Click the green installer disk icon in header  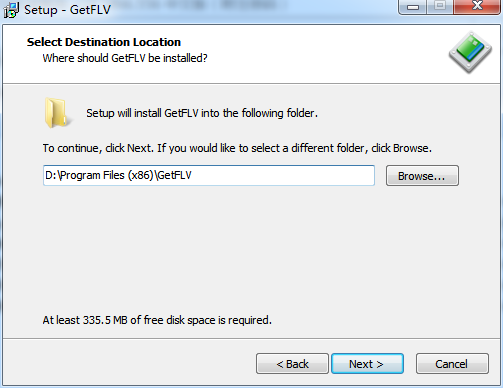(470, 52)
